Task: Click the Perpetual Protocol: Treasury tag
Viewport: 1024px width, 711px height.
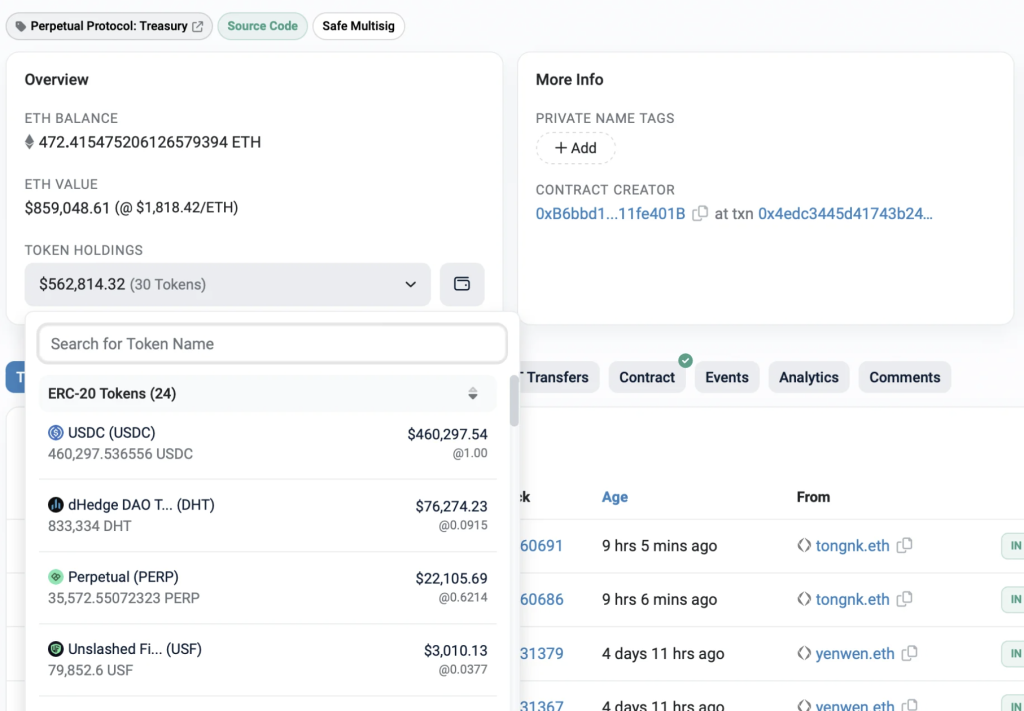Action: [x=109, y=27]
